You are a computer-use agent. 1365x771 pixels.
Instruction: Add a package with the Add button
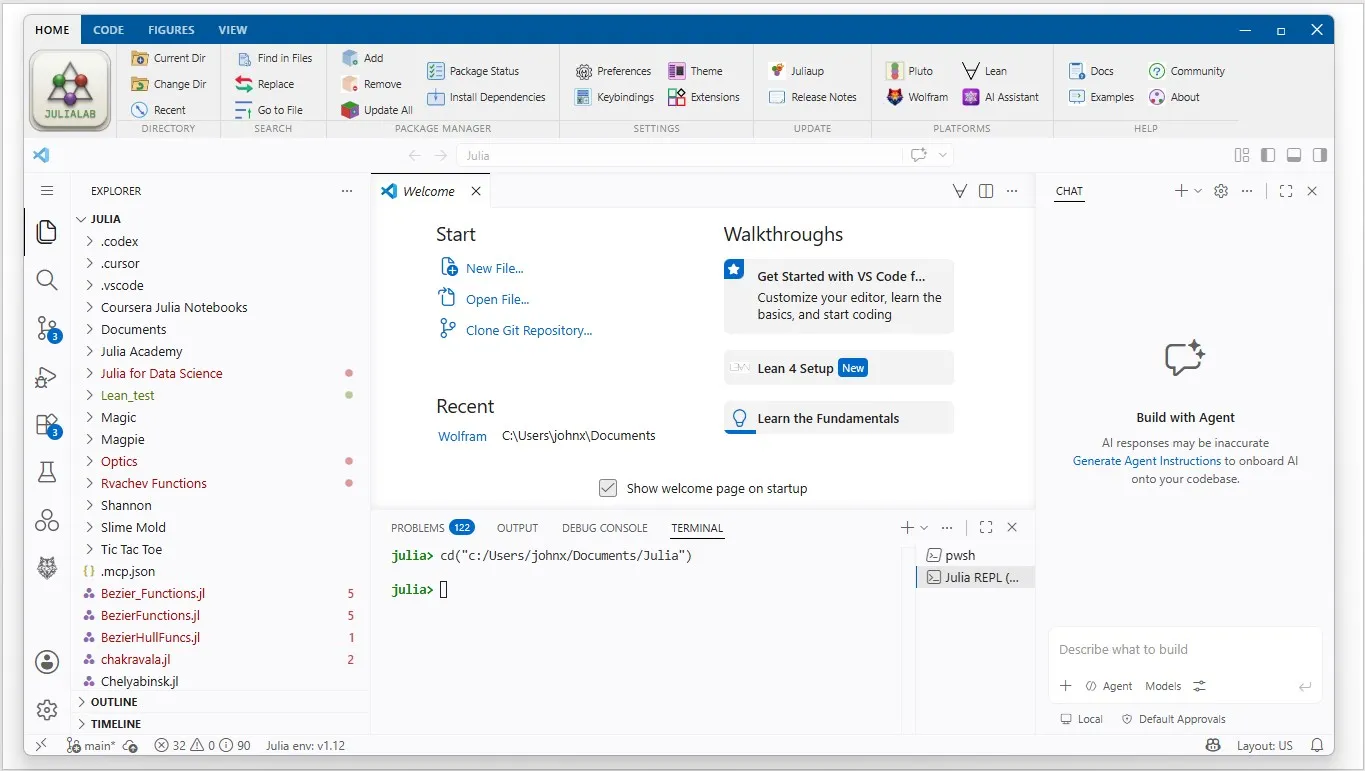tap(362, 58)
